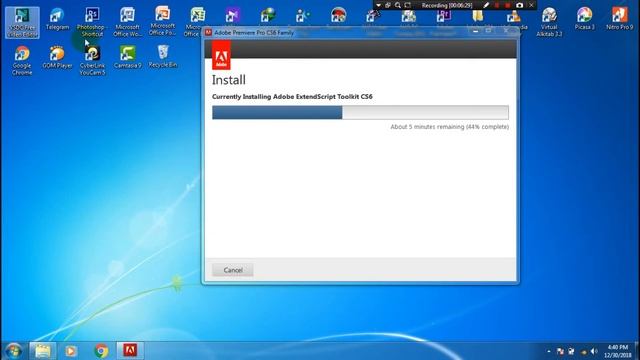Select CyberLink YouCam 5 desktop icon
This screenshot has width=640, height=360.
(93, 60)
